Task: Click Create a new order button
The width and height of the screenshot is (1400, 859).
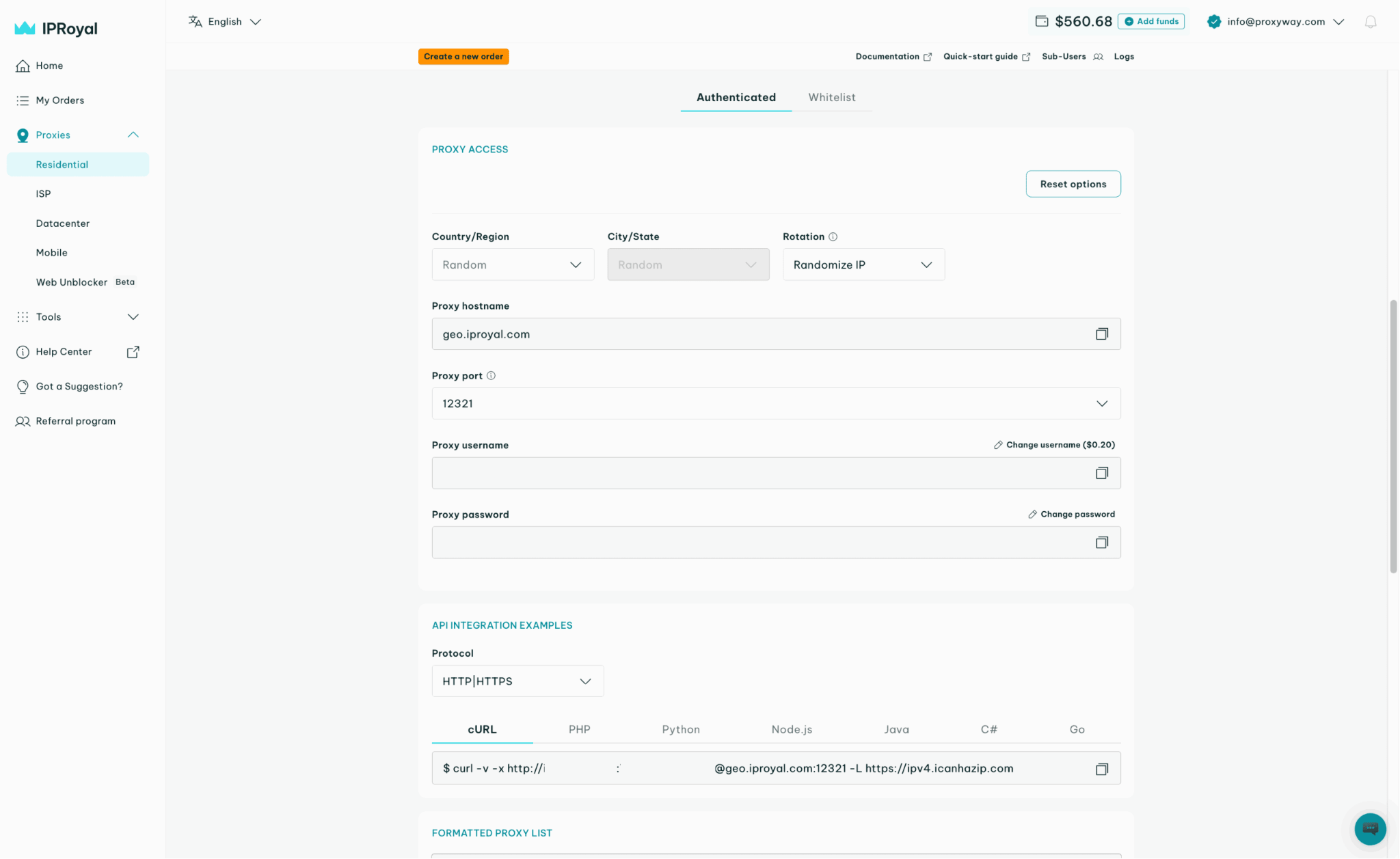Action: pyautogui.click(x=463, y=57)
